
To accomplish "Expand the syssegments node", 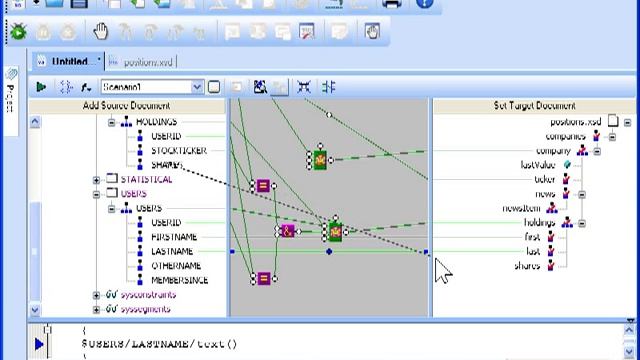I will click(96, 310).
